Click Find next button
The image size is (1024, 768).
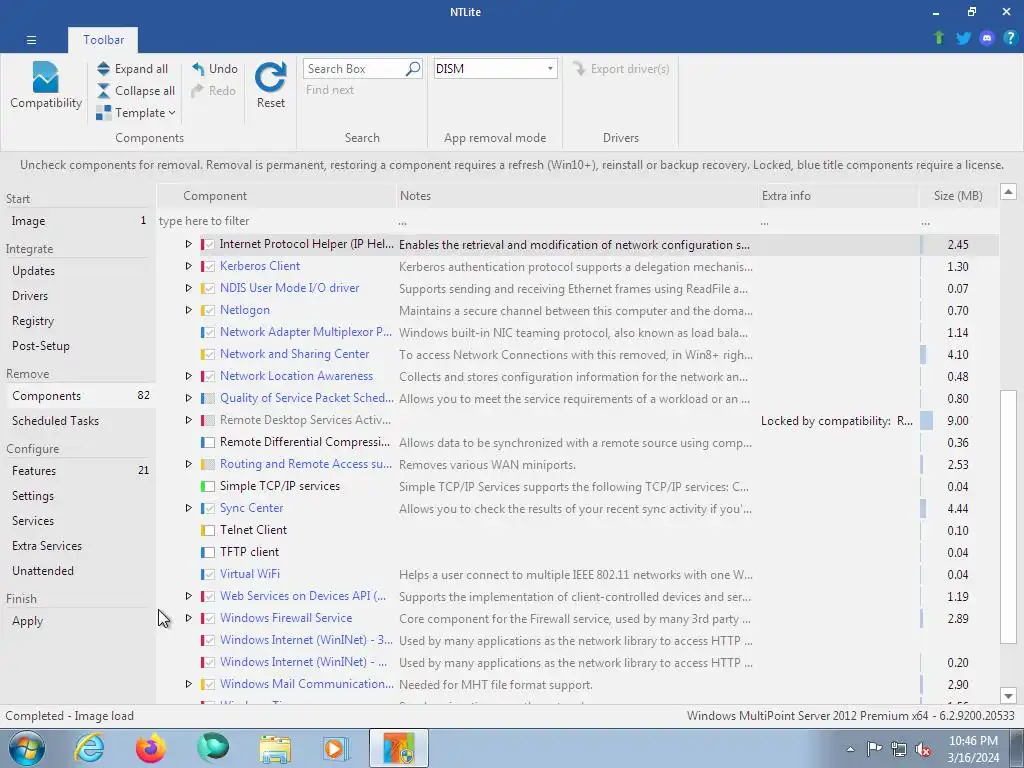pyautogui.click(x=330, y=90)
